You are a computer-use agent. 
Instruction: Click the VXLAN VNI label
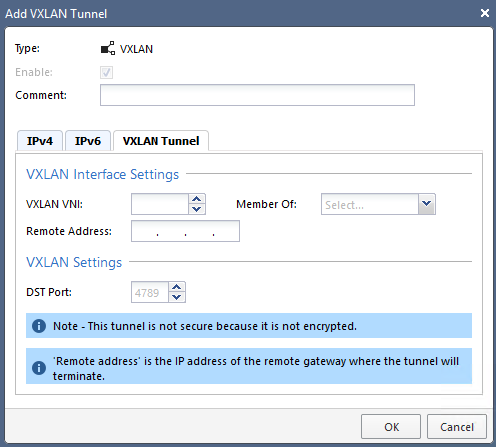(54, 204)
